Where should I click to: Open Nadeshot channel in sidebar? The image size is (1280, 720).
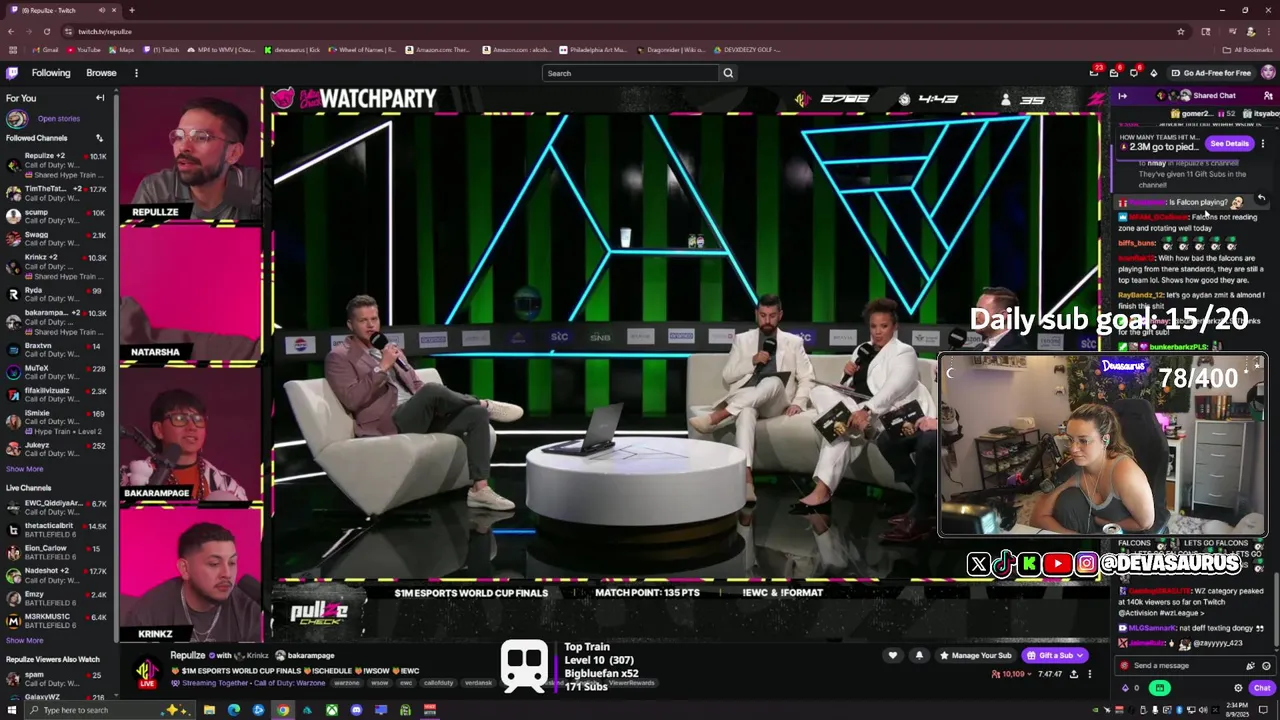(x=57, y=575)
